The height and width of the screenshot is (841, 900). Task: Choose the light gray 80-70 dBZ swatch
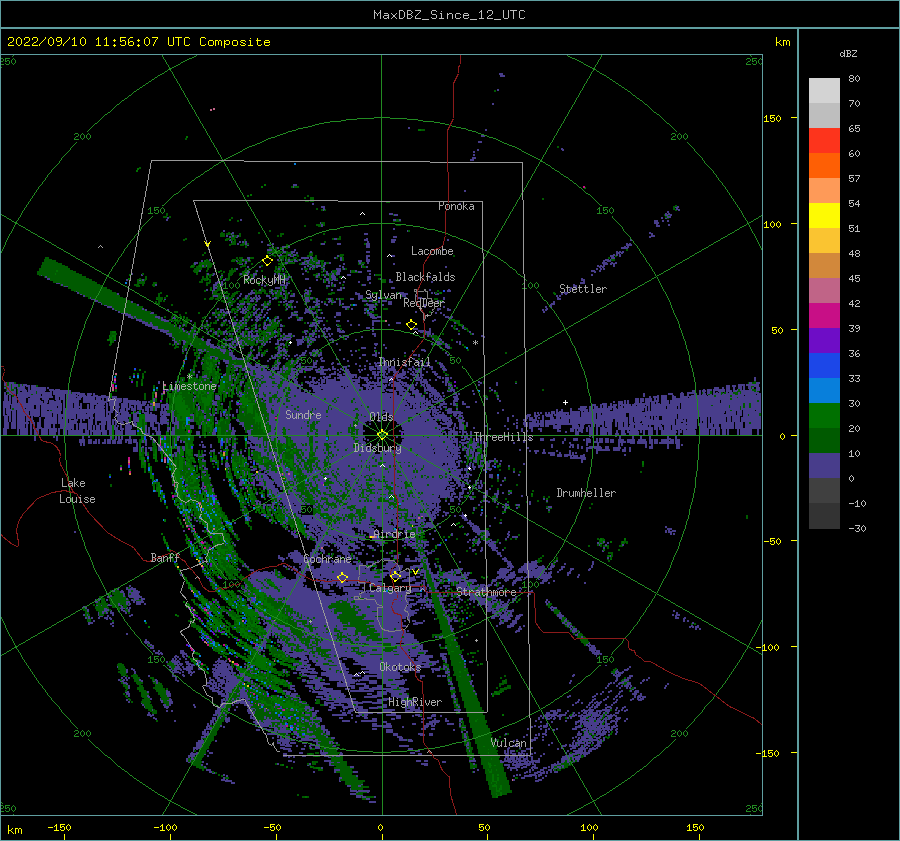coord(824,90)
